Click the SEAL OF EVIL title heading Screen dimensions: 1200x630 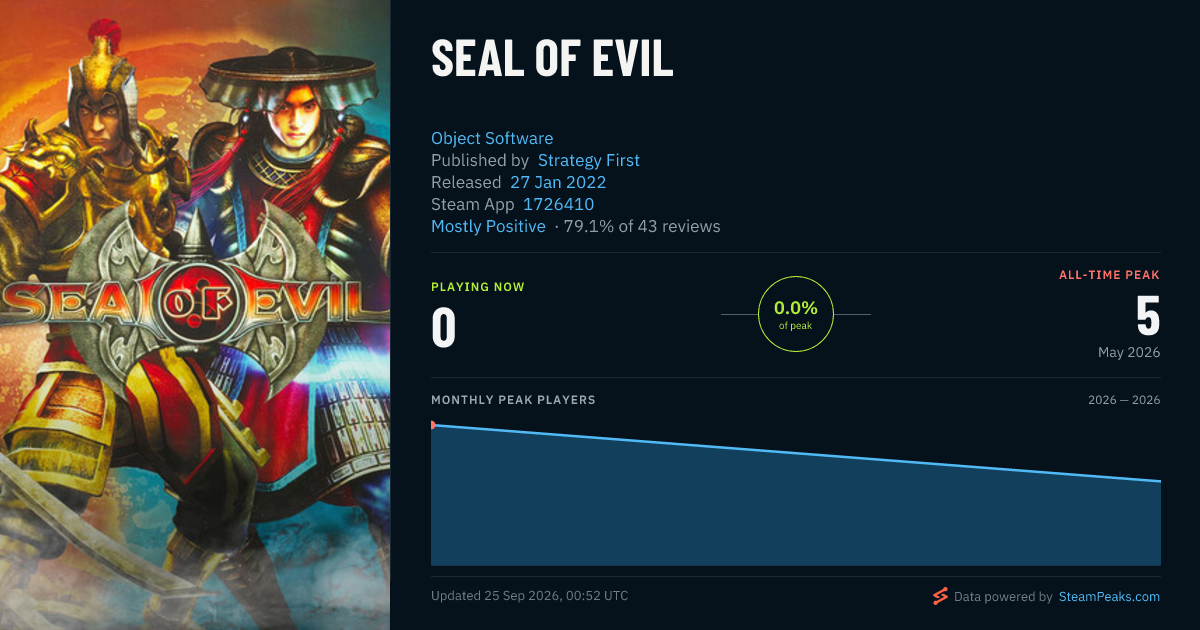[x=552, y=59]
